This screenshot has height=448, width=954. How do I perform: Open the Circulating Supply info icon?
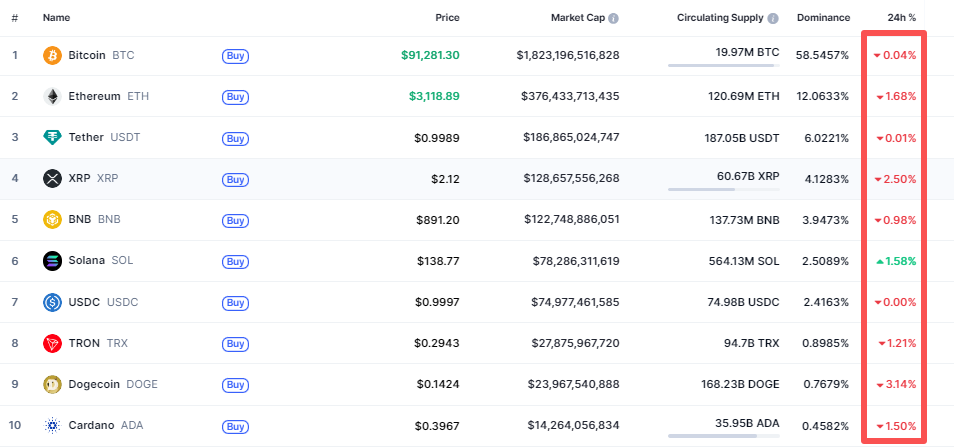tap(772, 18)
